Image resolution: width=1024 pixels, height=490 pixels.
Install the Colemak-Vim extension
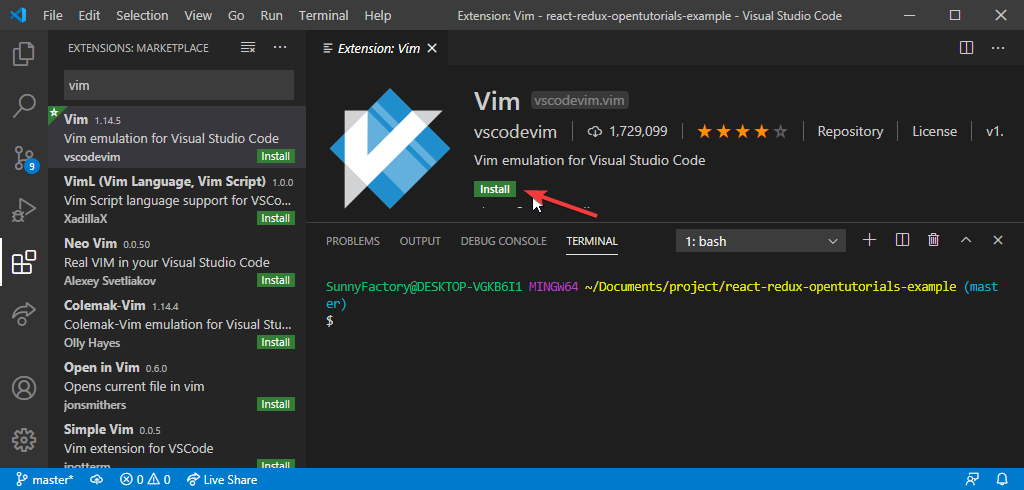click(x=276, y=342)
